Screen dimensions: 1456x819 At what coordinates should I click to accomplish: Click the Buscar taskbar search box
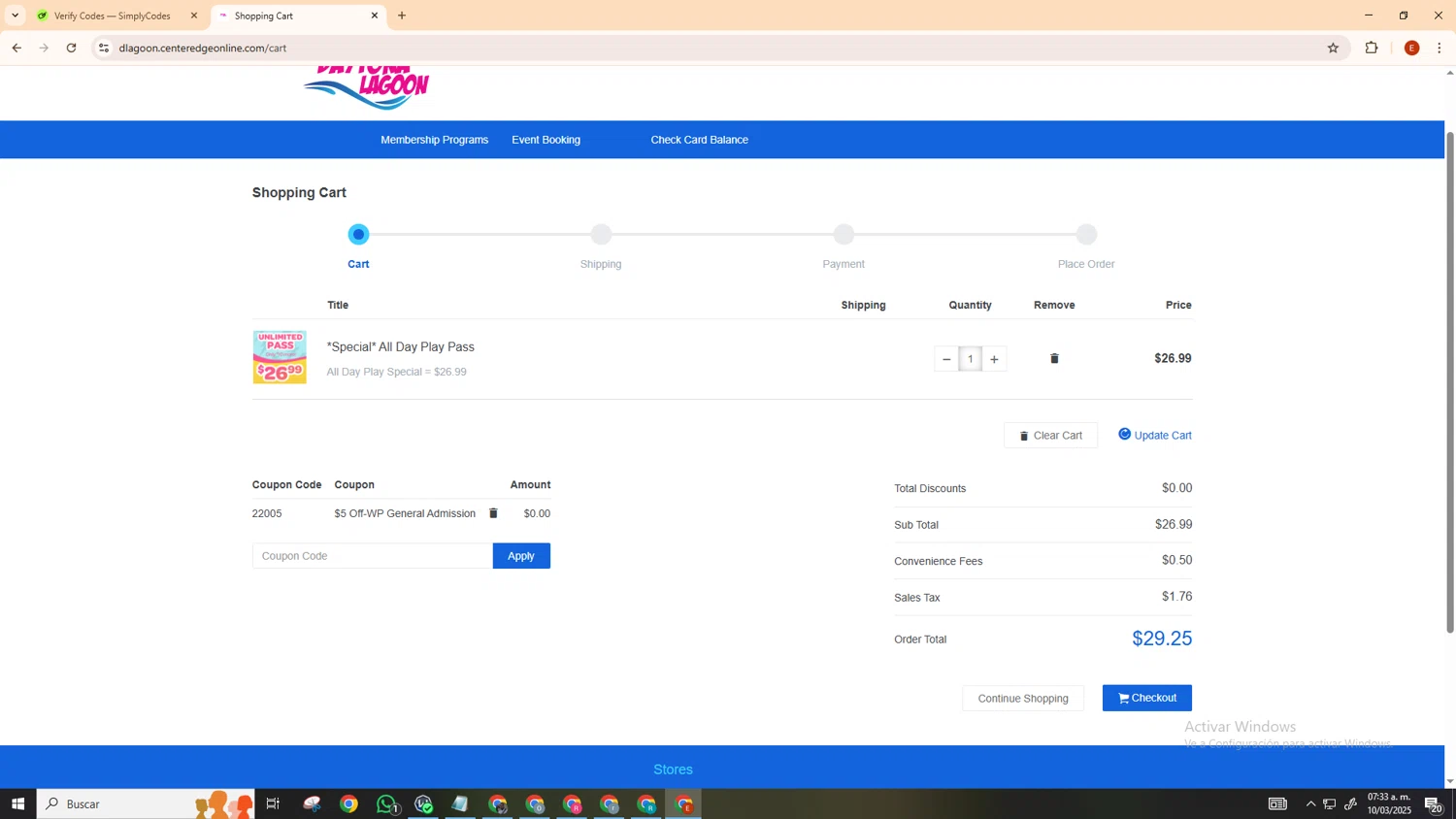click(146, 803)
